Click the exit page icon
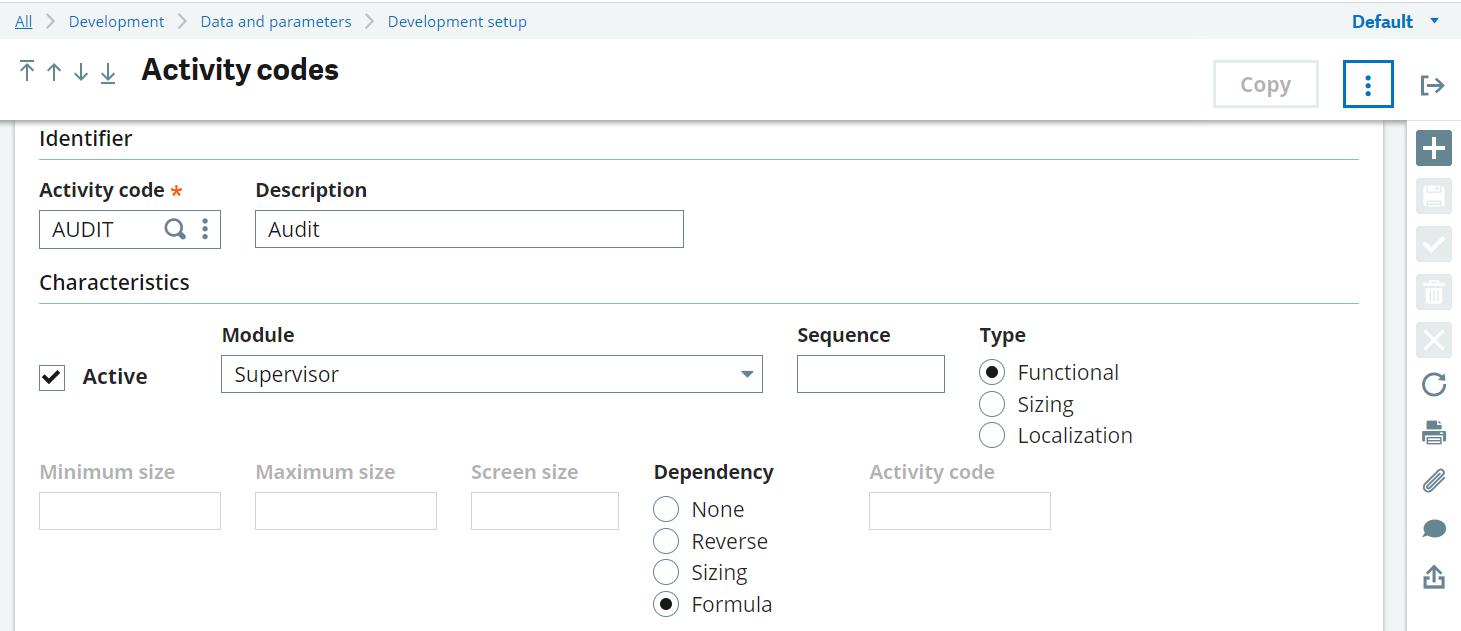The width and height of the screenshot is (1461, 631). (1432, 85)
